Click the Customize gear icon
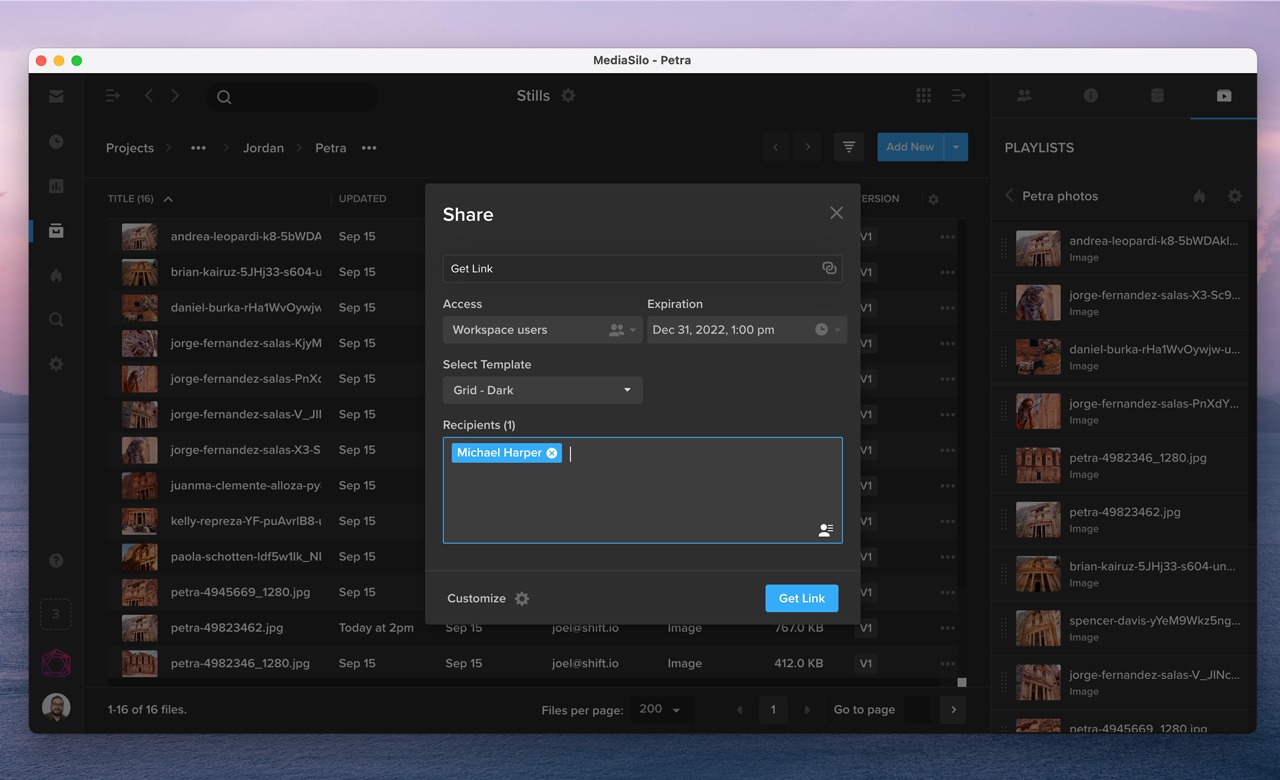Screen dimensions: 1280x780 (x=522, y=599)
